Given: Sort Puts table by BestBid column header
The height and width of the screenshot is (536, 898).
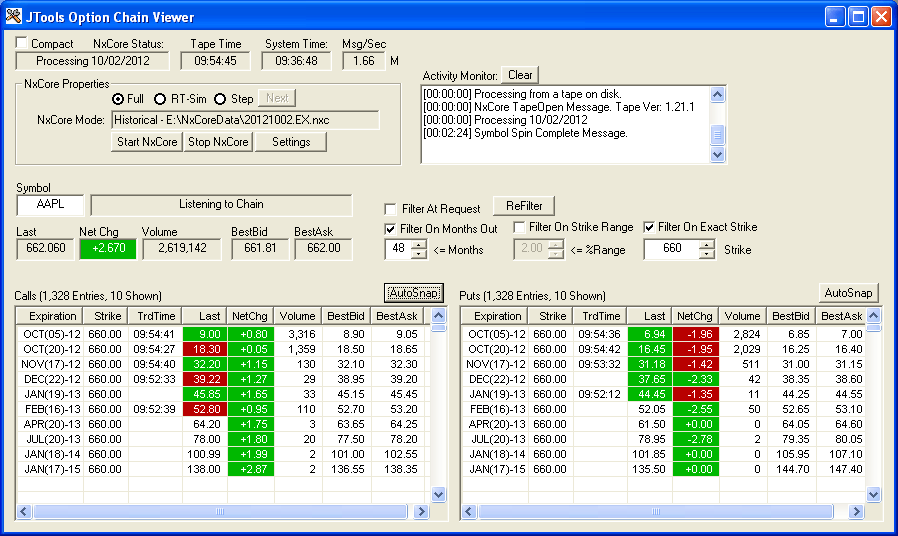Looking at the screenshot, I should tap(790, 316).
